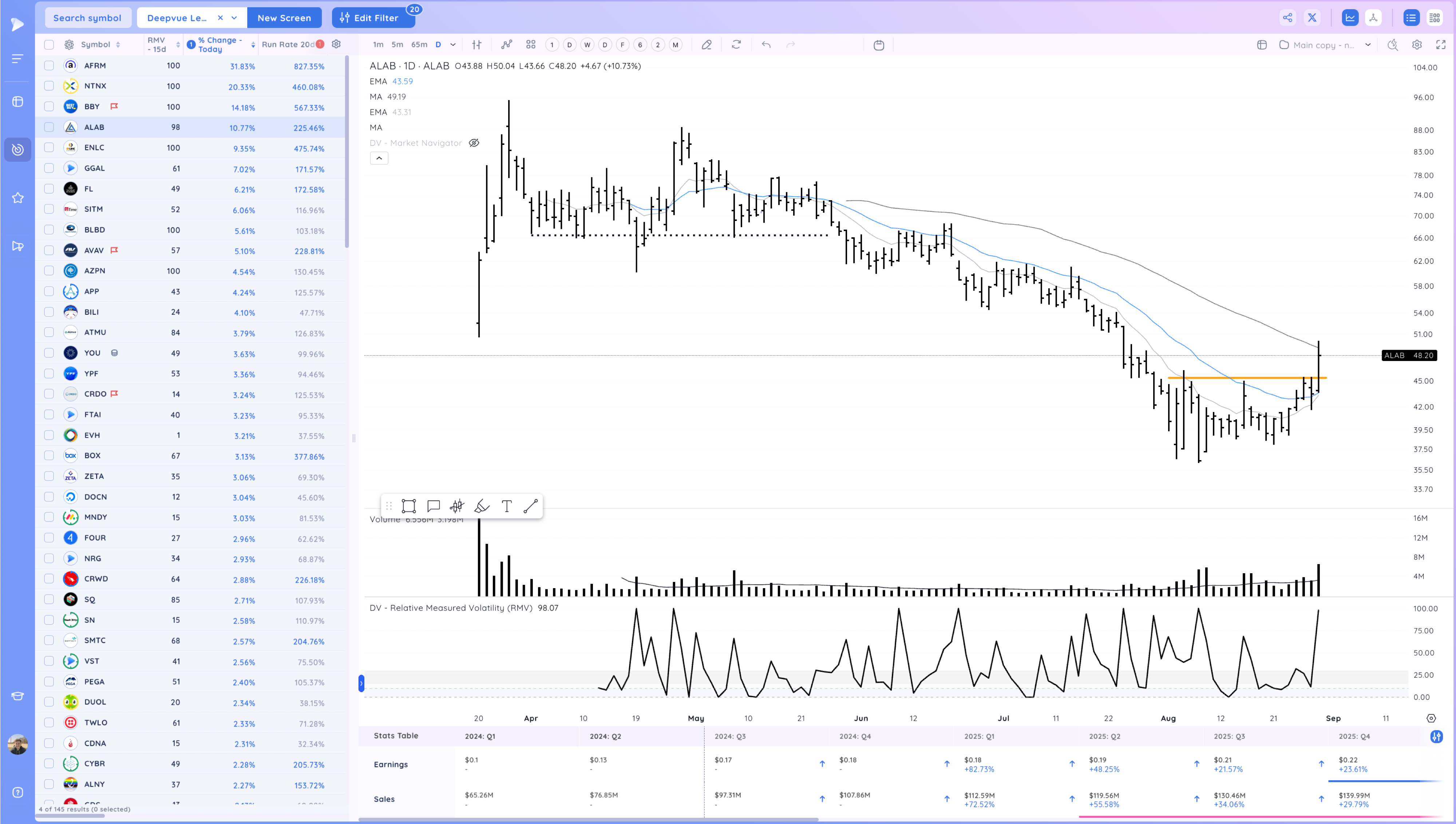Select the rectangle drawing tool
The image size is (1456, 824).
tap(408, 506)
